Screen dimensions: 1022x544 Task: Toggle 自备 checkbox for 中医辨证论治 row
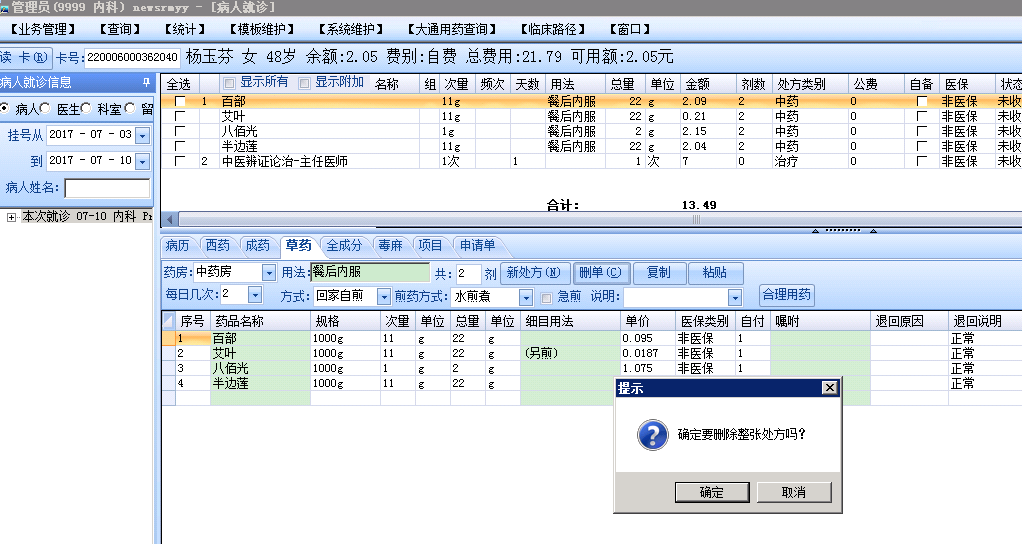922,162
